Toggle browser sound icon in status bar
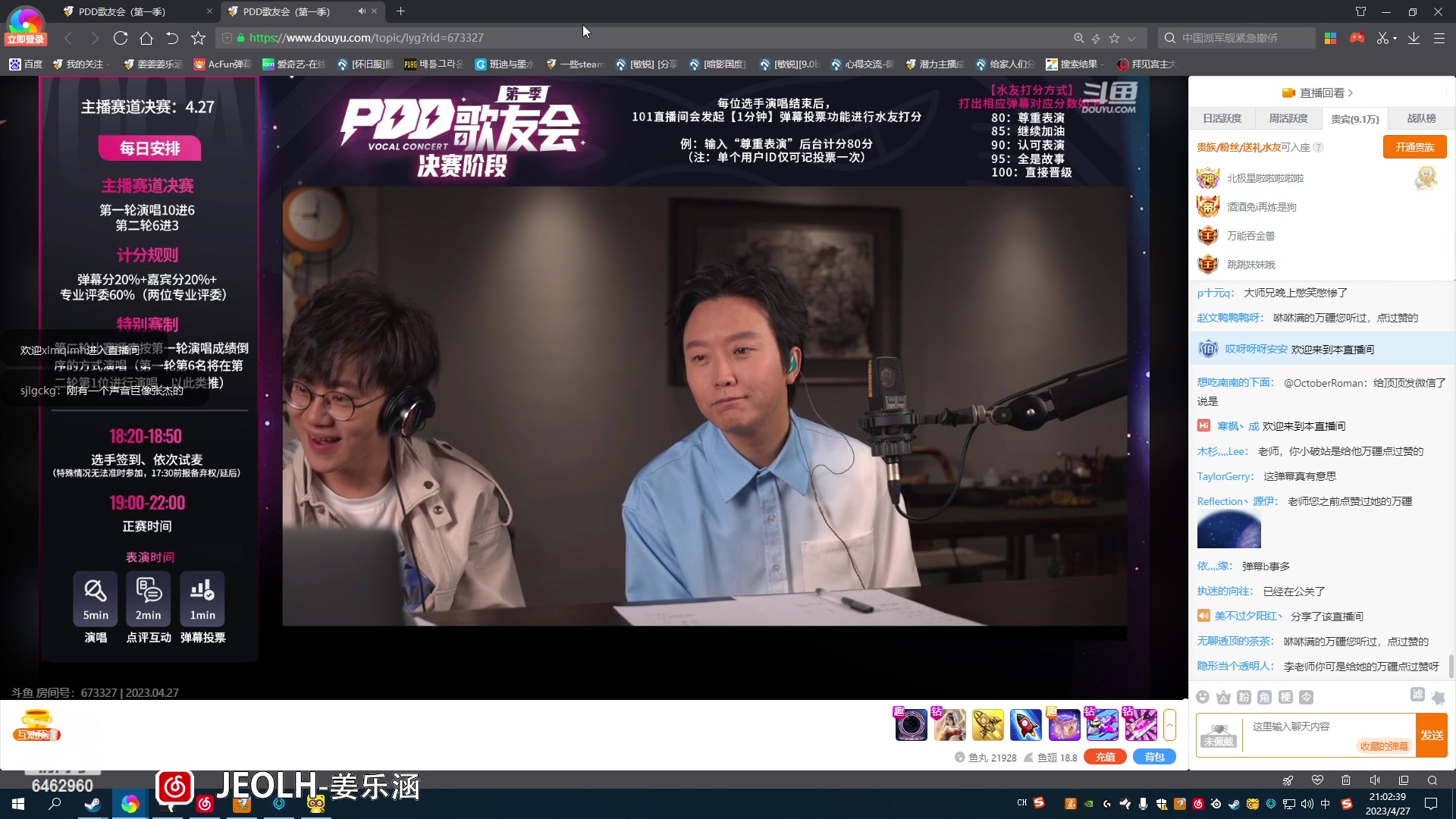This screenshot has width=1456, height=819. (1375, 780)
